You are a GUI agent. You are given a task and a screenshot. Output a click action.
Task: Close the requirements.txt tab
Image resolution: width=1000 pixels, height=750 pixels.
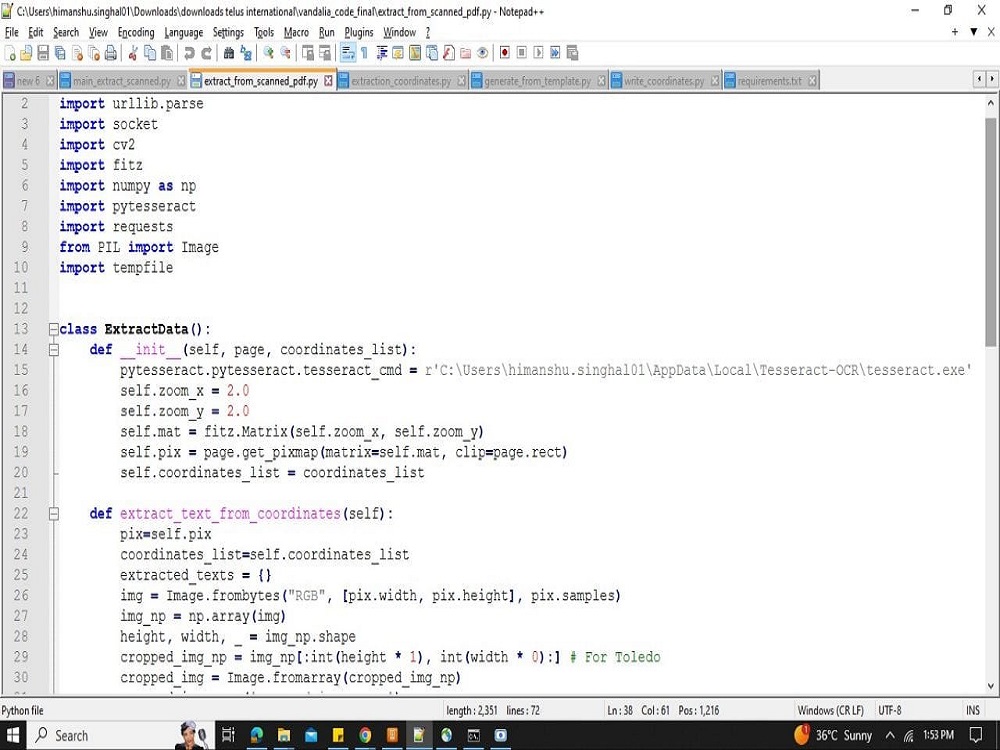812,81
